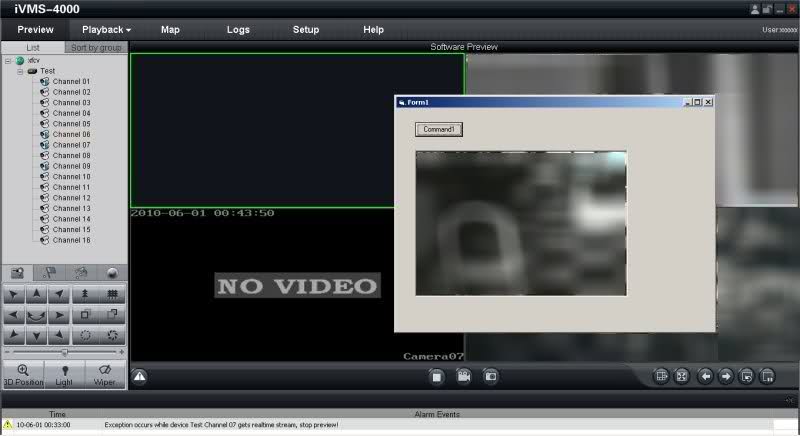Screen dimensions: 800x436
Task: Click the single tree zoom-in icon
Action: pos(85,294)
